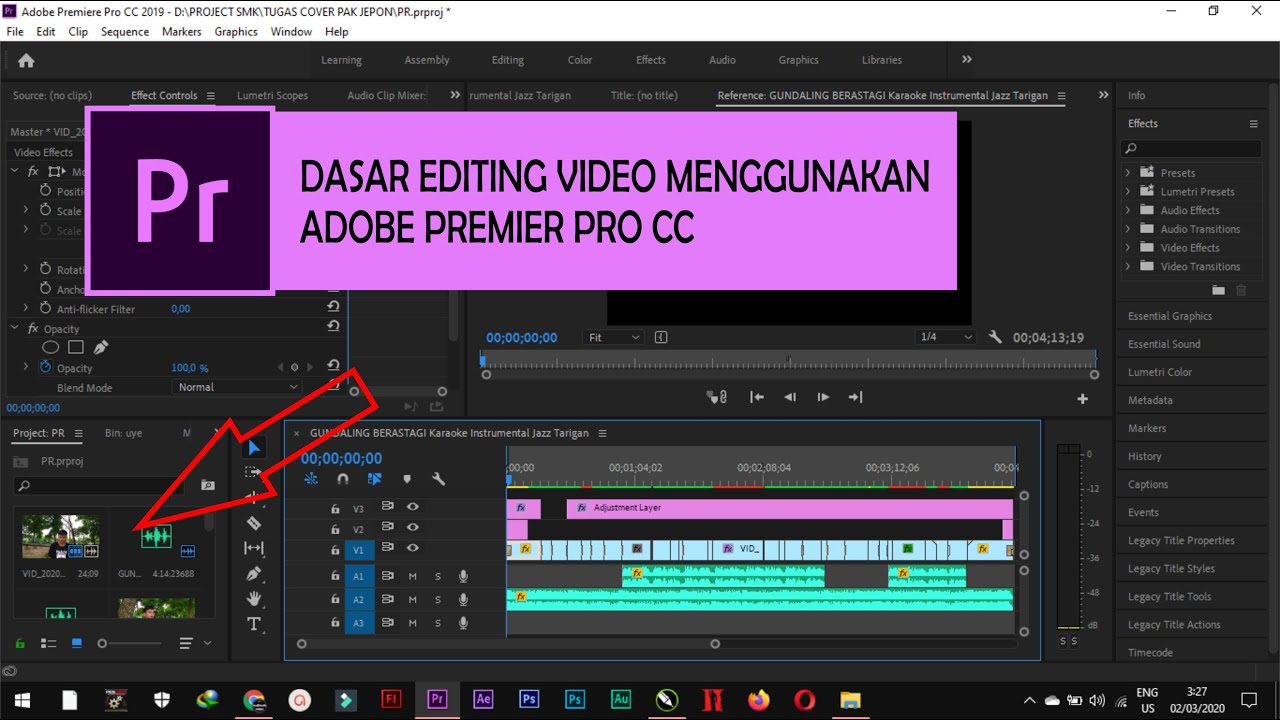This screenshot has height=720, width=1280.
Task: Open the 1/4 playback resolution dropdown
Action: [946, 337]
